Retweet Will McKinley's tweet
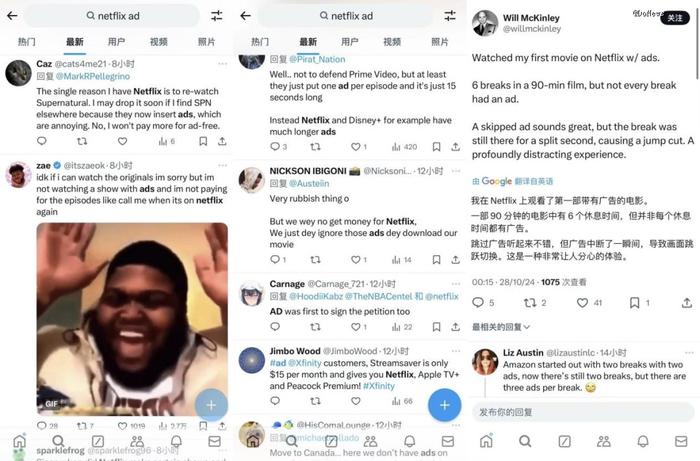The width and height of the screenshot is (700, 461). [x=530, y=303]
